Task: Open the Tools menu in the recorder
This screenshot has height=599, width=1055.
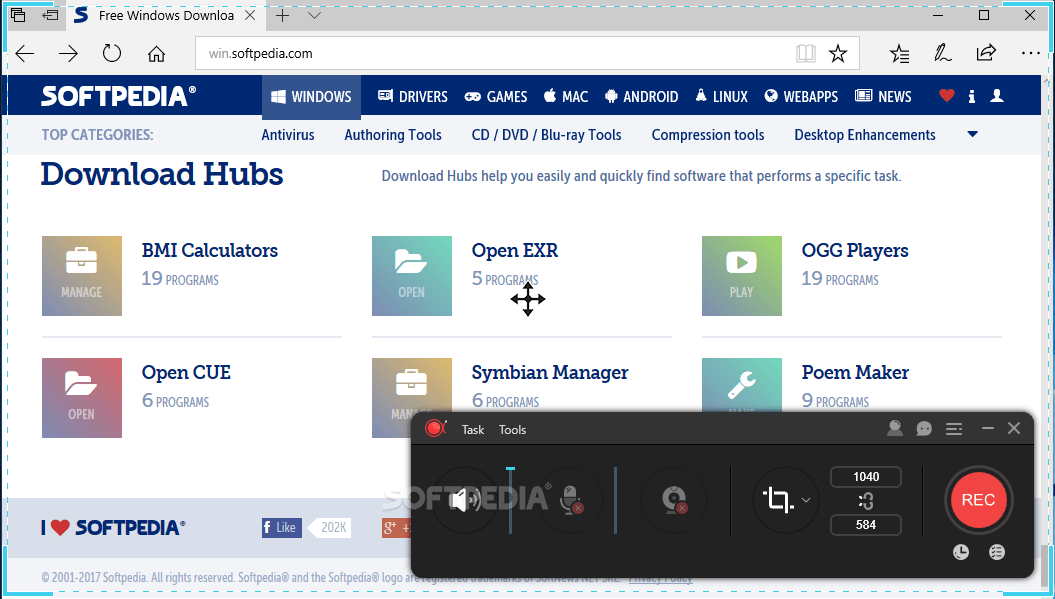Action: tap(512, 429)
